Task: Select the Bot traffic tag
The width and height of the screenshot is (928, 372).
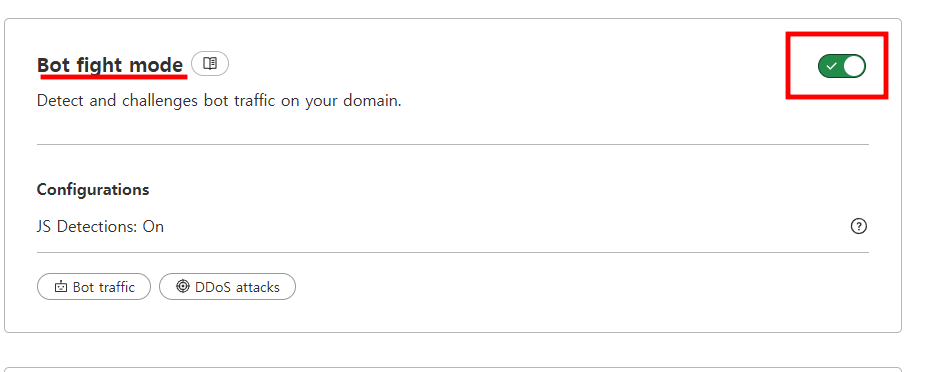Action: (x=94, y=287)
